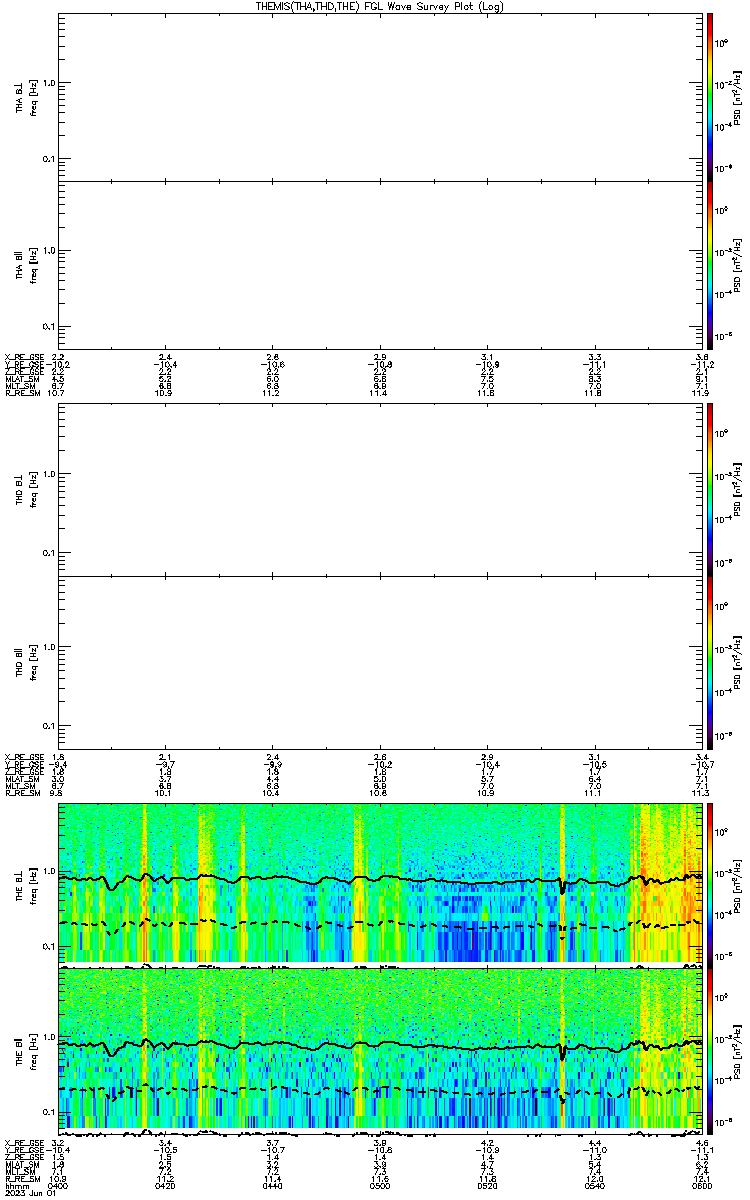Click the "0400" time tick label
Screen dimensions: 750x1200
coord(58,1185)
